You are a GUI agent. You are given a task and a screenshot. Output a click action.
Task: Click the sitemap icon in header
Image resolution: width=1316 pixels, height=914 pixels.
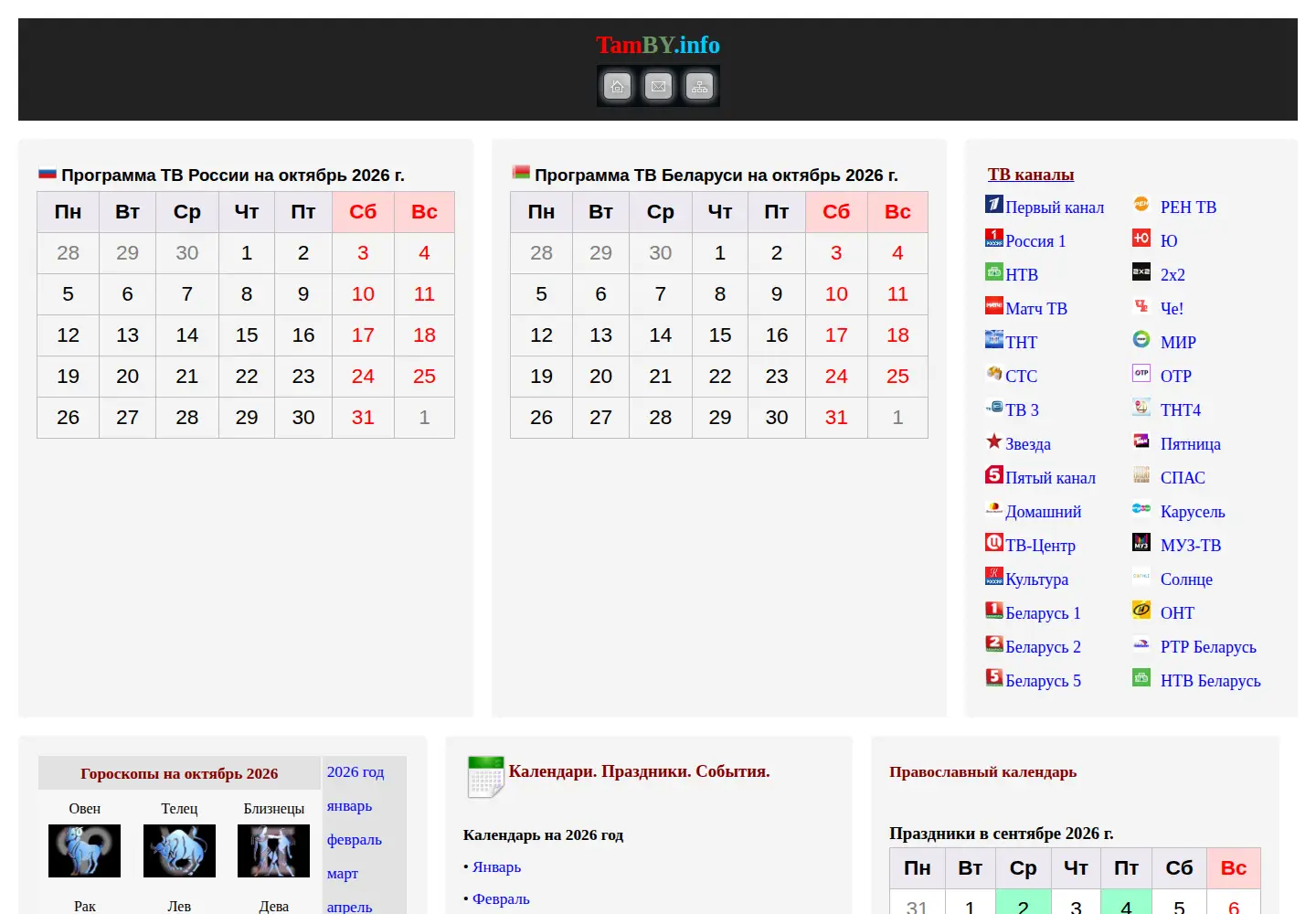(x=699, y=87)
